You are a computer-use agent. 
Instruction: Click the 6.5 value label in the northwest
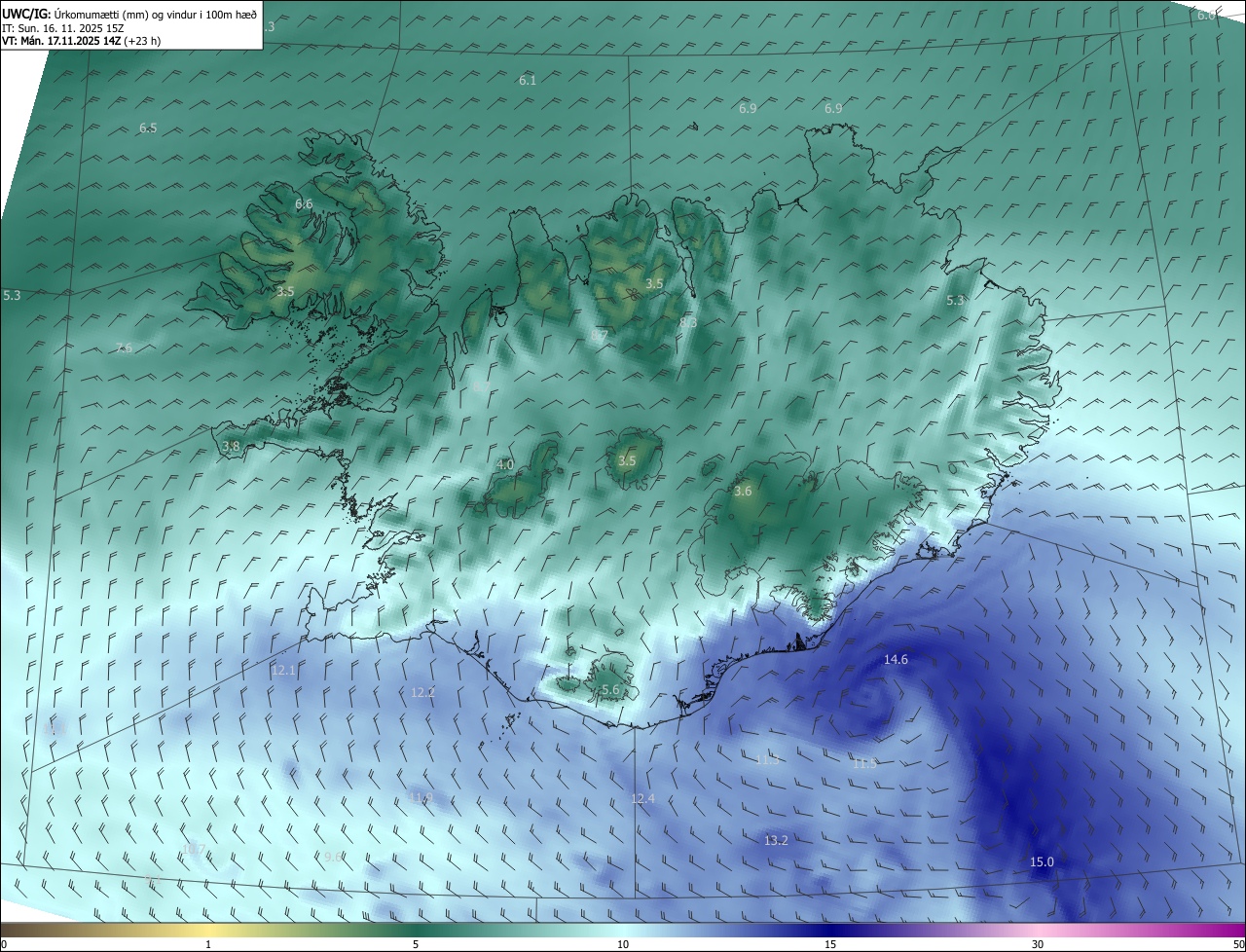tap(148, 128)
